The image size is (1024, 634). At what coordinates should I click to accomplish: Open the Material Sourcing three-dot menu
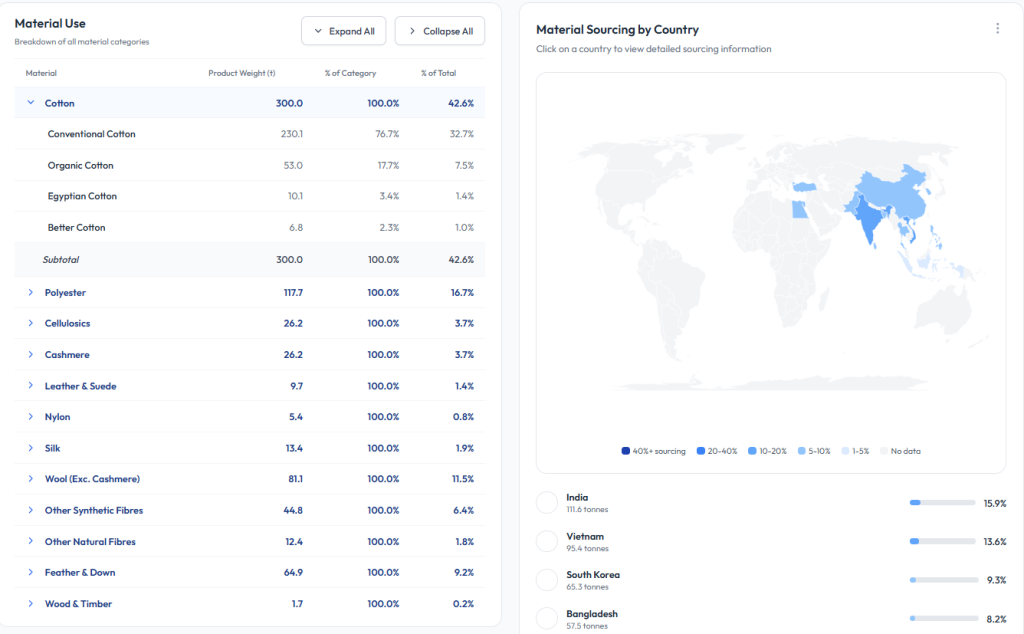point(997,29)
